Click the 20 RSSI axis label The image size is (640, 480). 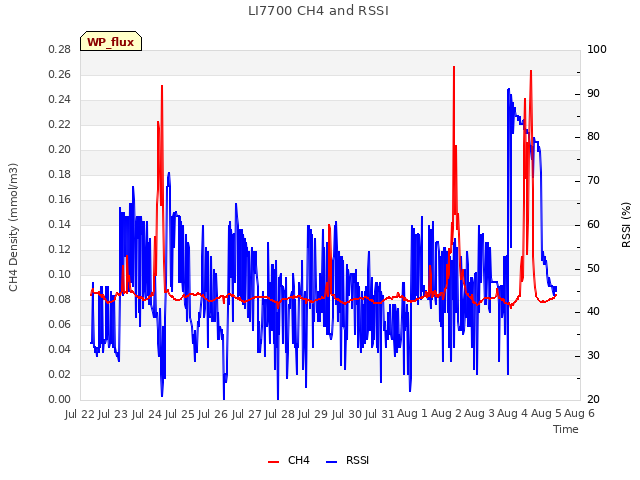(593, 399)
